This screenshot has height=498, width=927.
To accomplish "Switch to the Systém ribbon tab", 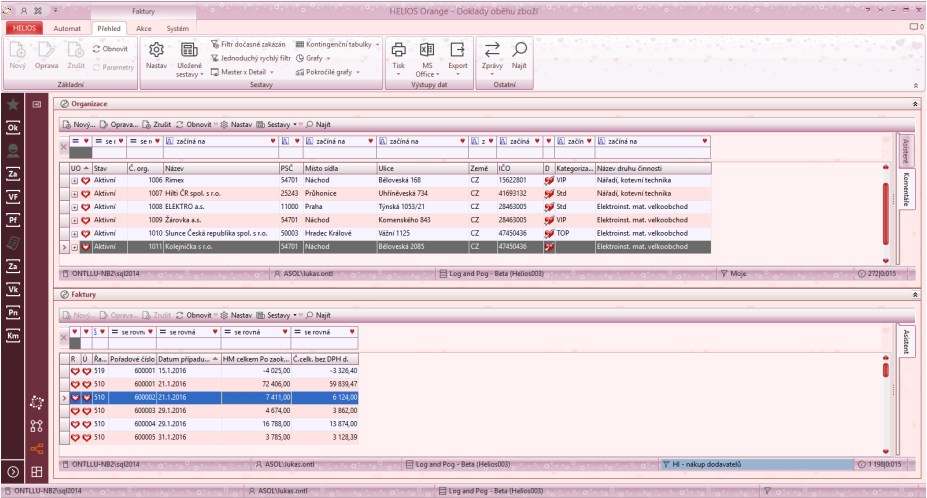I will (177, 28).
